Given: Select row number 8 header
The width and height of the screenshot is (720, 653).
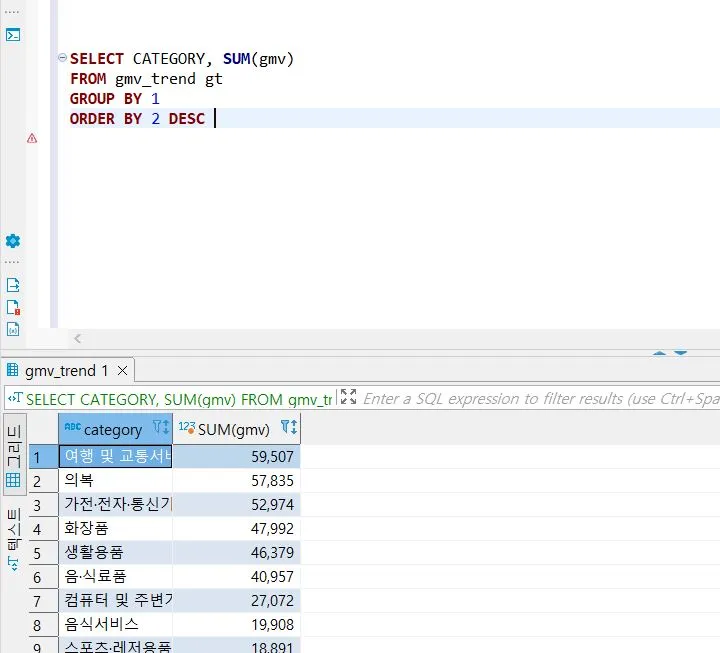Looking at the screenshot, I should (x=44, y=625).
